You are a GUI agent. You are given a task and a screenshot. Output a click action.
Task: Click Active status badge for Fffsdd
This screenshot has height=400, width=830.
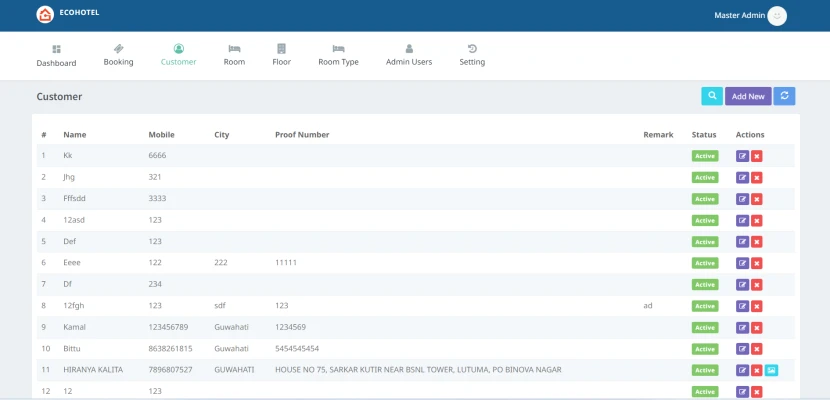point(705,199)
